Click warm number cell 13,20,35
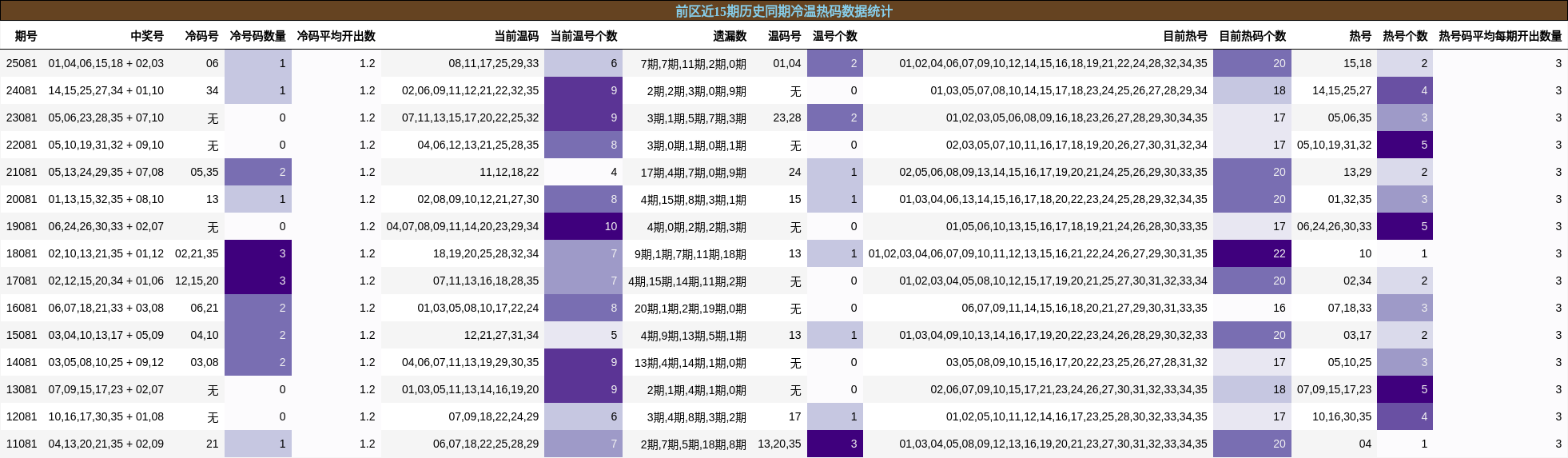Viewport: 1568px width, 458px height. click(x=779, y=444)
